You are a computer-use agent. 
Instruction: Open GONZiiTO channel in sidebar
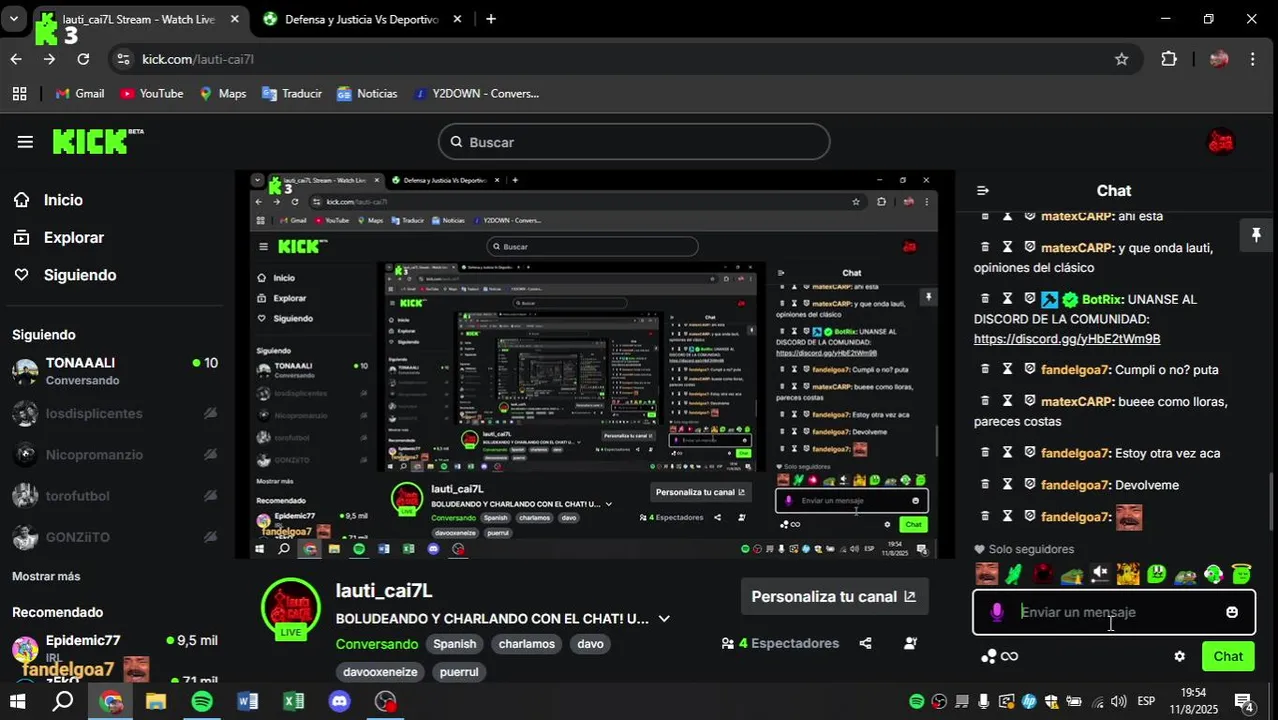pyautogui.click(x=115, y=537)
